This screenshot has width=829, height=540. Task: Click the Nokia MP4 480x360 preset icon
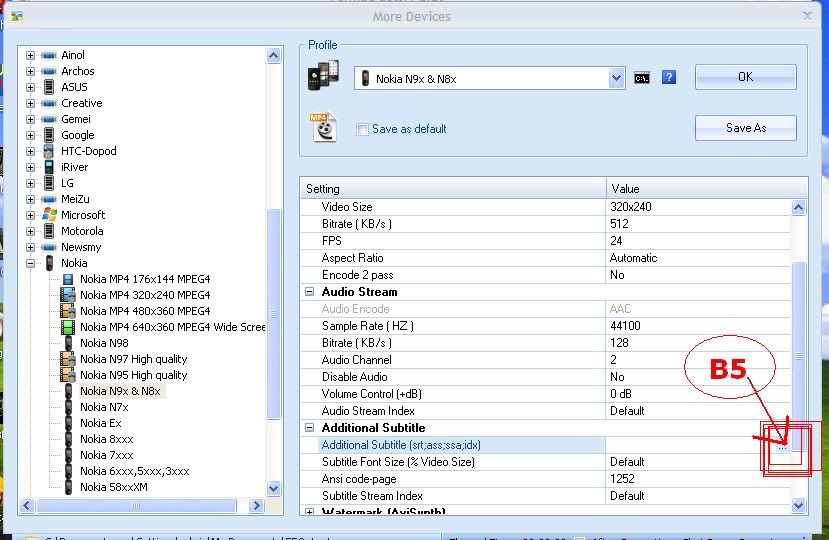pyautogui.click(x=68, y=311)
